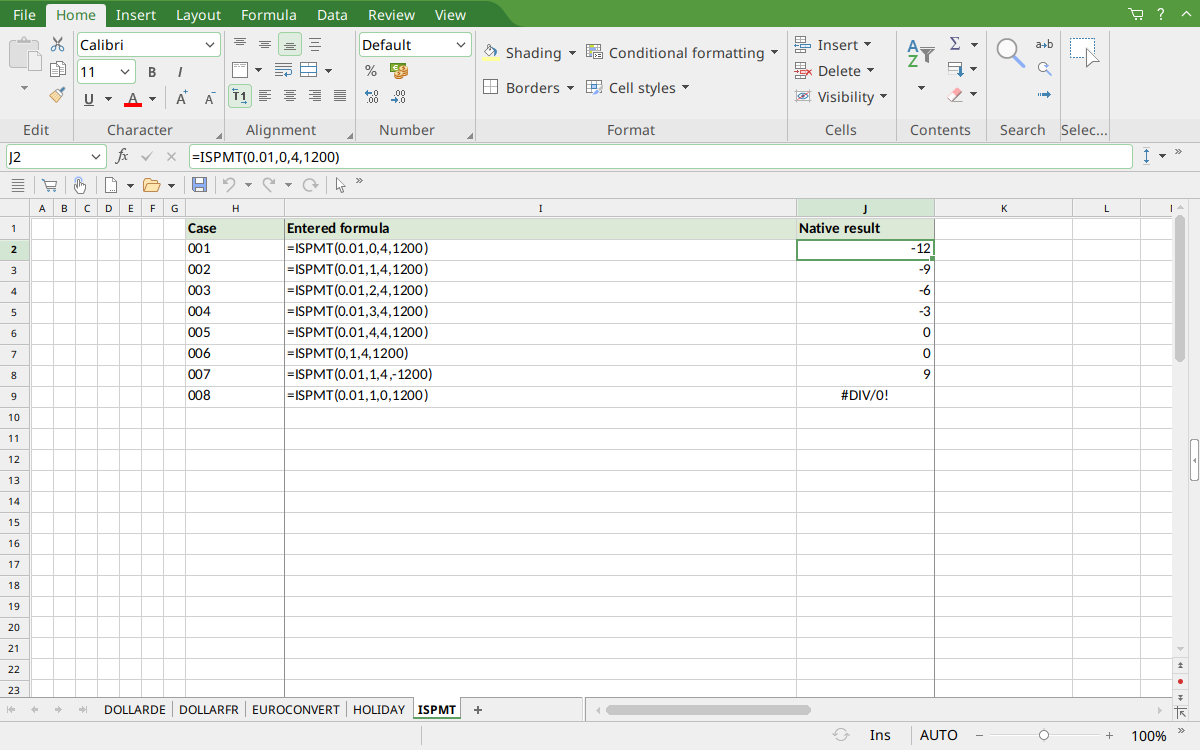The height and width of the screenshot is (750, 1200).
Task: Click the Select area icon
Action: click(x=1084, y=52)
